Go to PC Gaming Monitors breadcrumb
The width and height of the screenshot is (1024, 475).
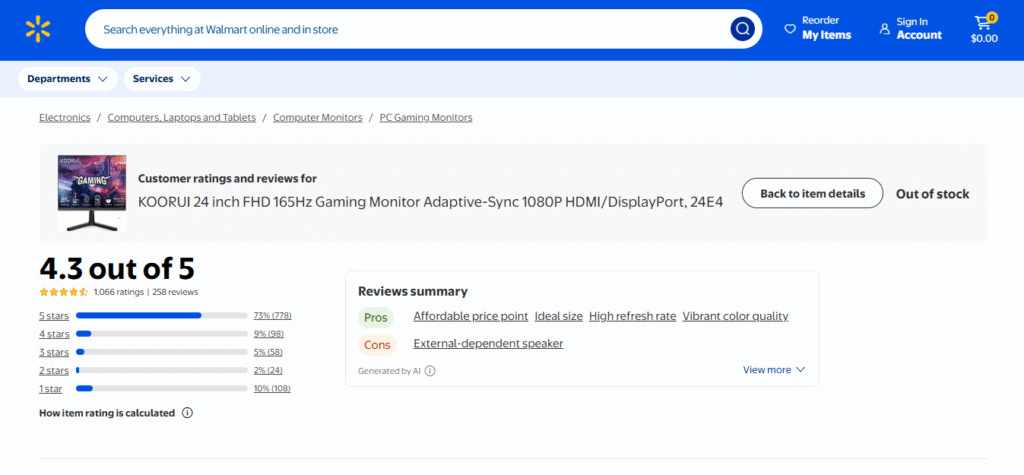tap(426, 118)
